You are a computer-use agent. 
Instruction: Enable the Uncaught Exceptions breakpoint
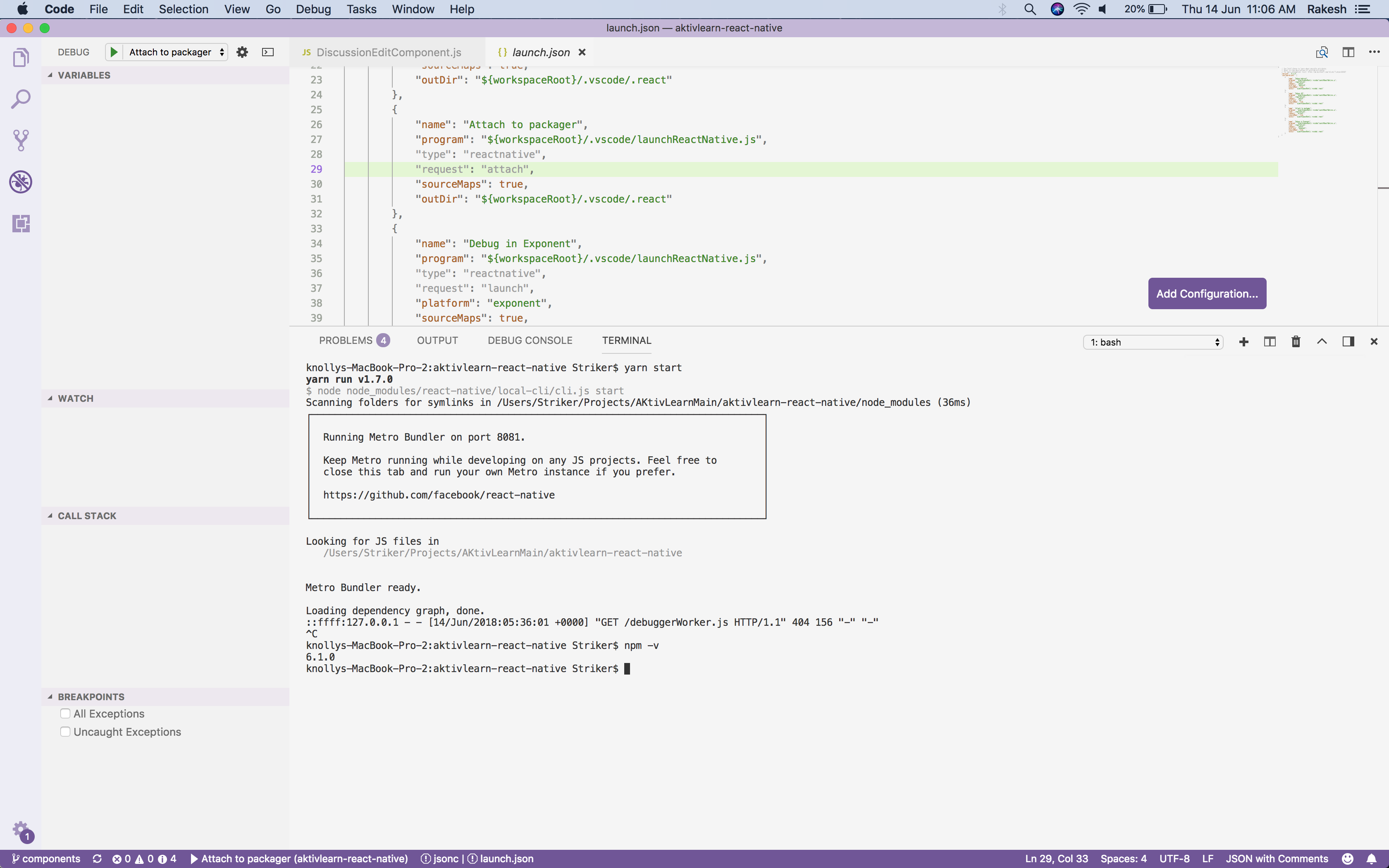pyautogui.click(x=65, y=731)
